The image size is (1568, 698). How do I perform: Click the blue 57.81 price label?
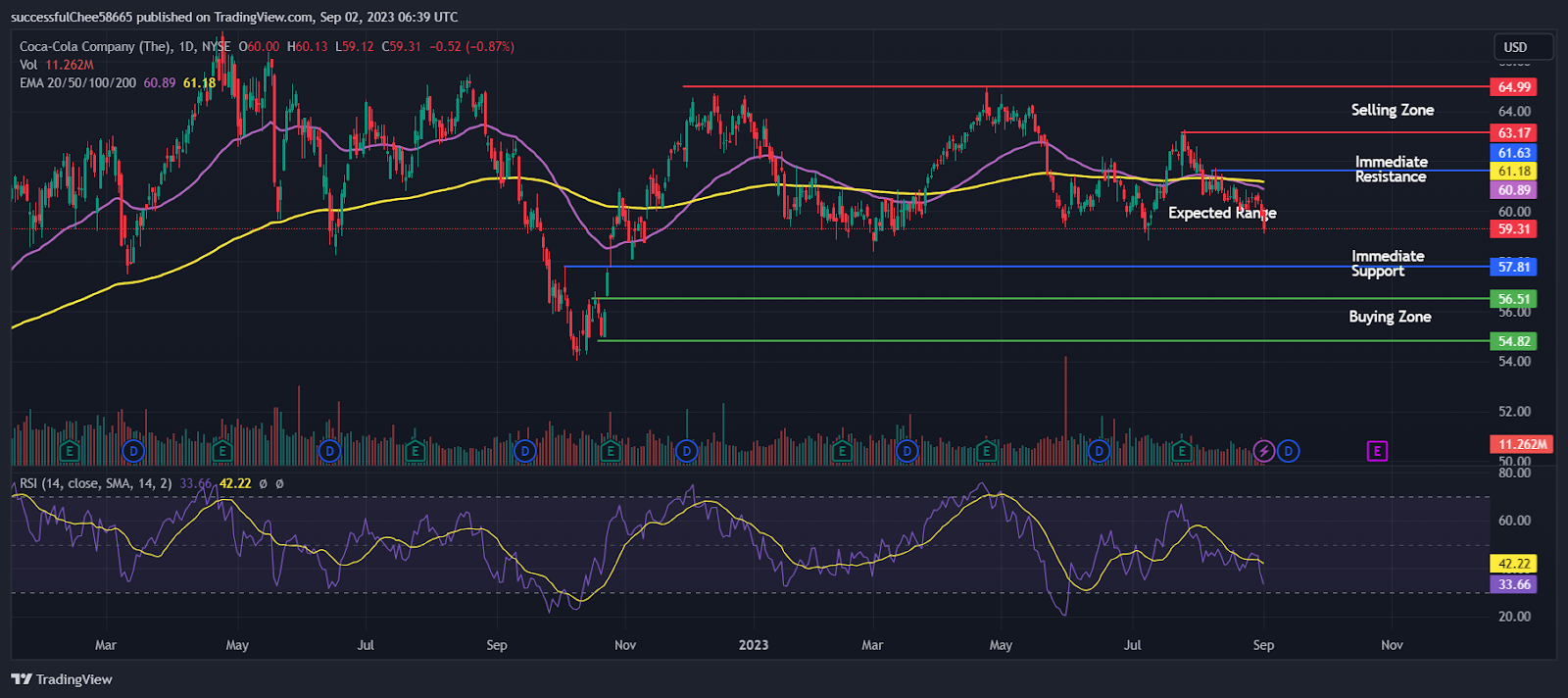(1513, 267)
